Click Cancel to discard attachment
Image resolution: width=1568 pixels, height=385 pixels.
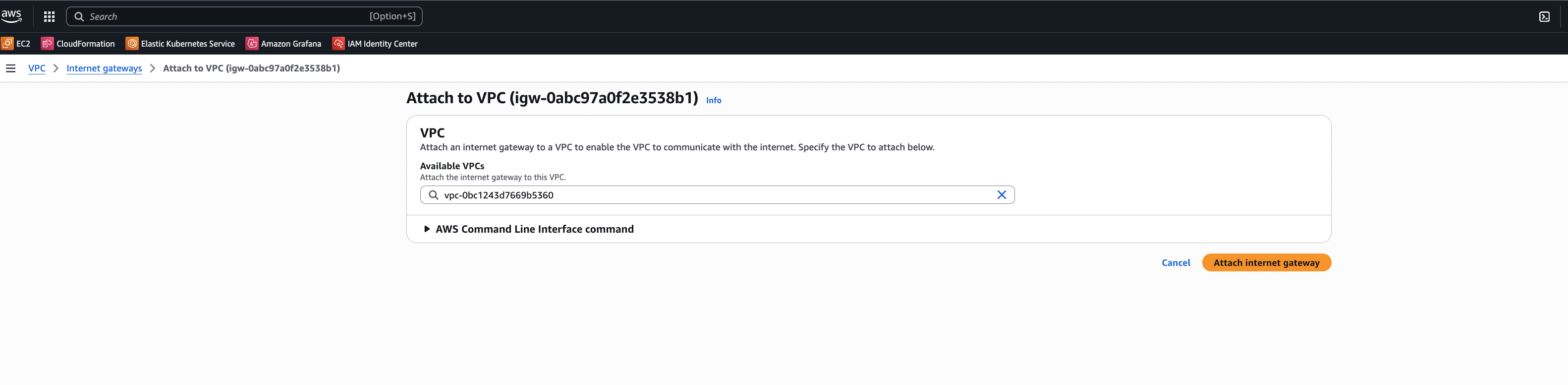1176,262
